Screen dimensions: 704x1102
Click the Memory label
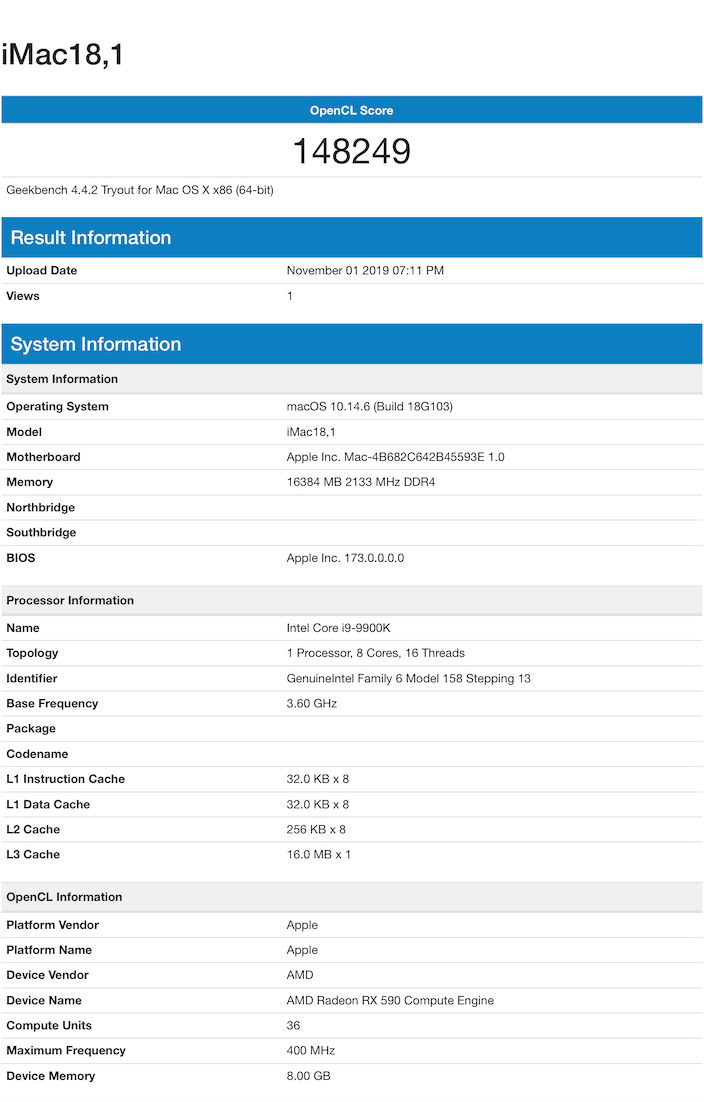click(30, 482)
